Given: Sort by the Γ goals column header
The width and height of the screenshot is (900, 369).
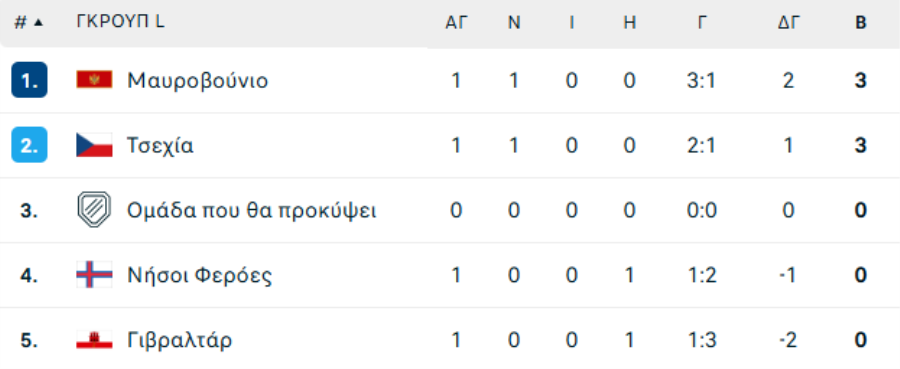Looking at the screenshot, I should pyautogui.click(x=701, y=22).
